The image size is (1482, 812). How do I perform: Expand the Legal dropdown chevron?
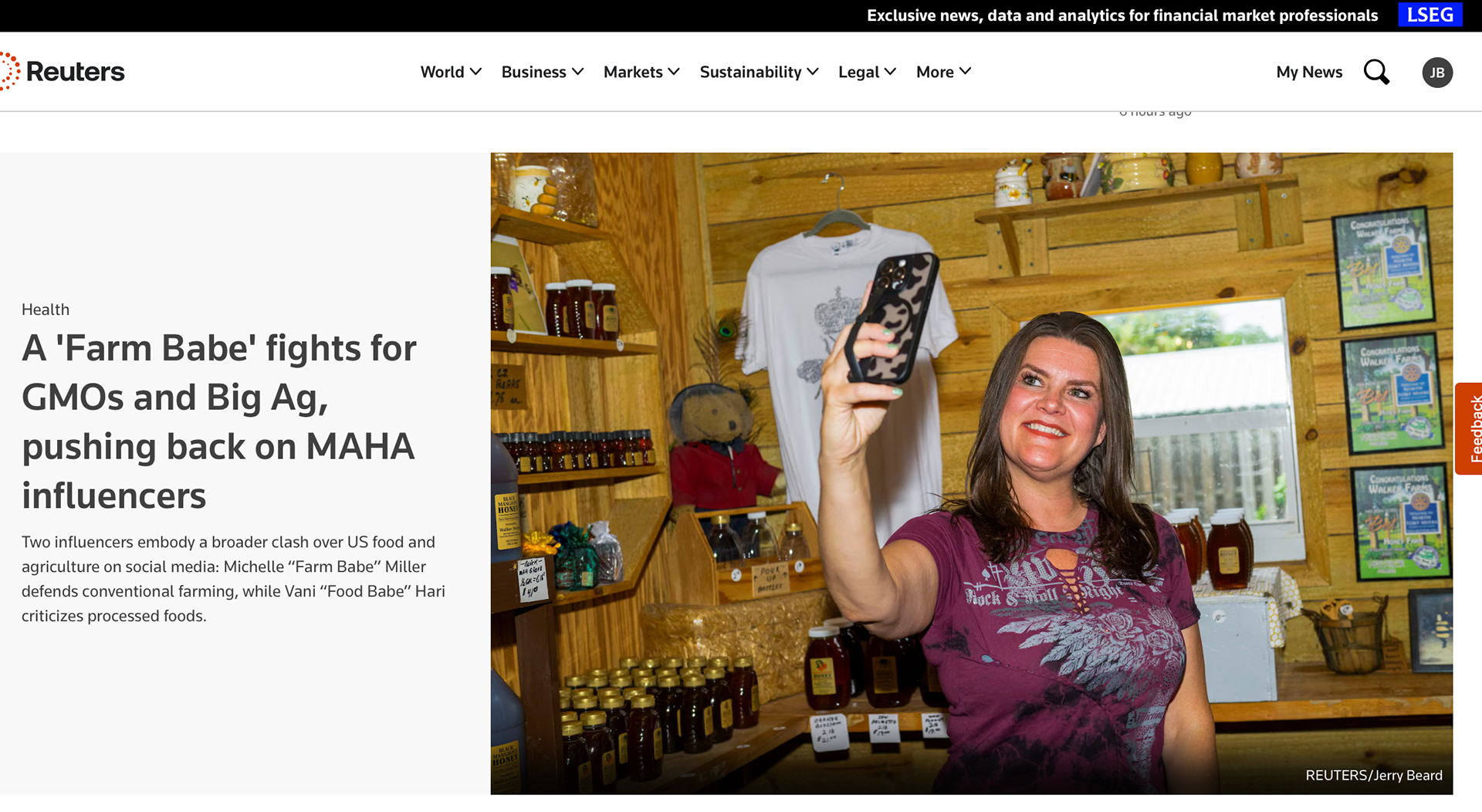click(890, 72)
